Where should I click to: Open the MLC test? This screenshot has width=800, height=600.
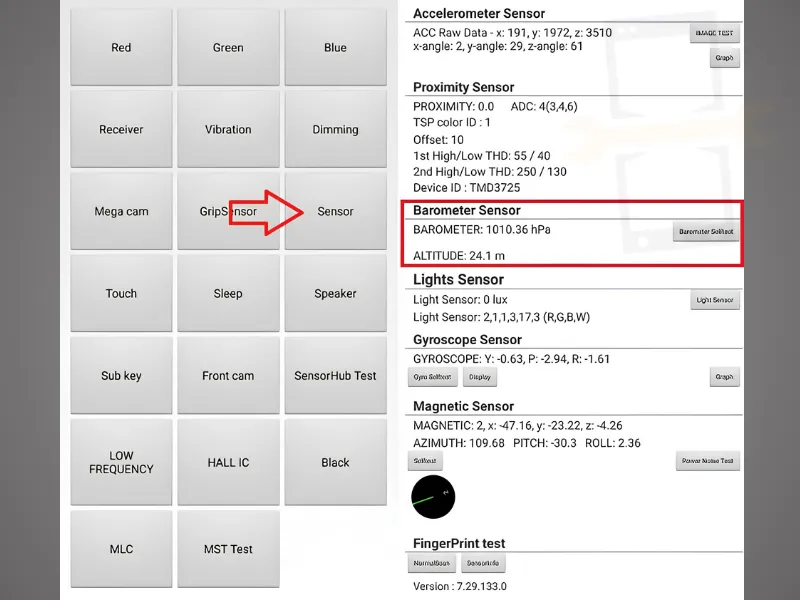coord(121,549)
